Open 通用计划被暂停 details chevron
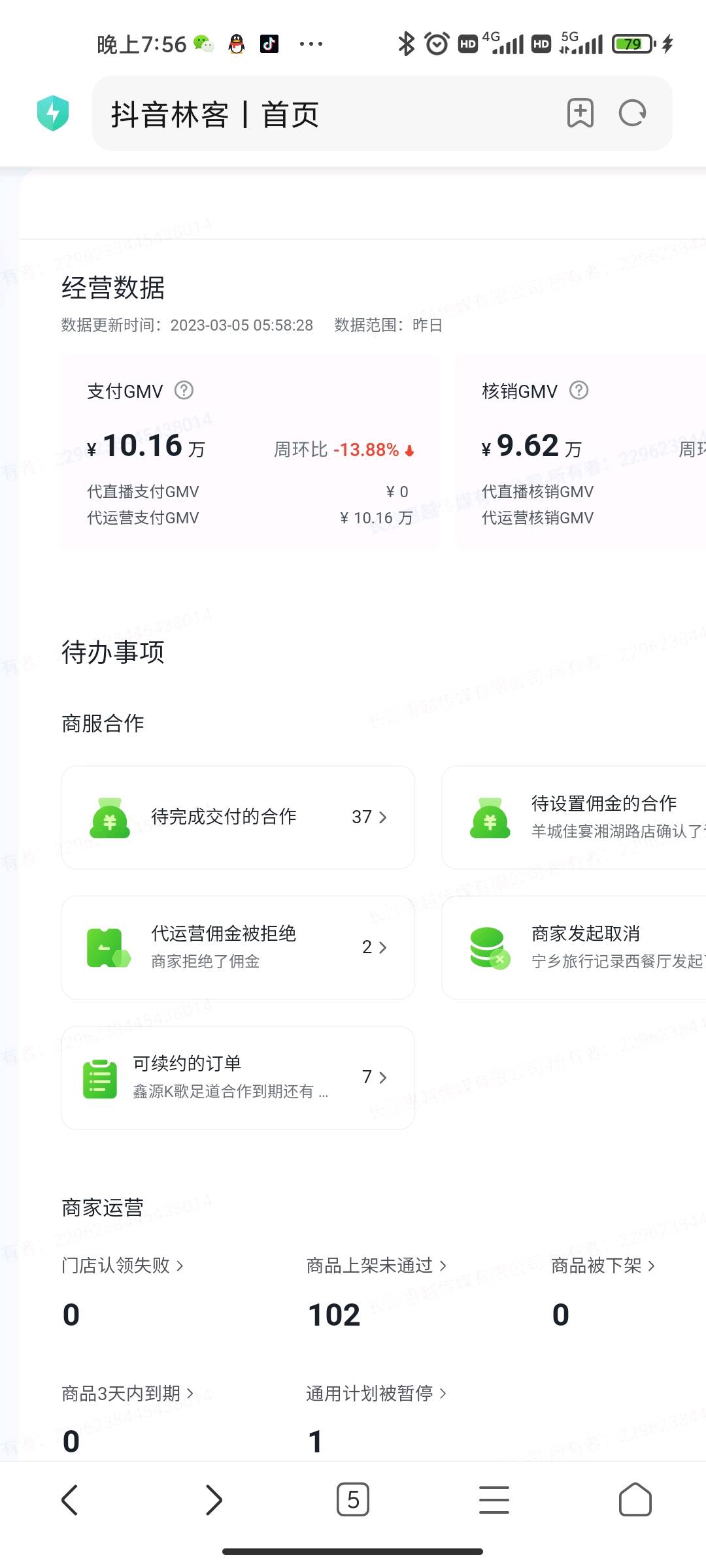 [x=443, y=1394]
